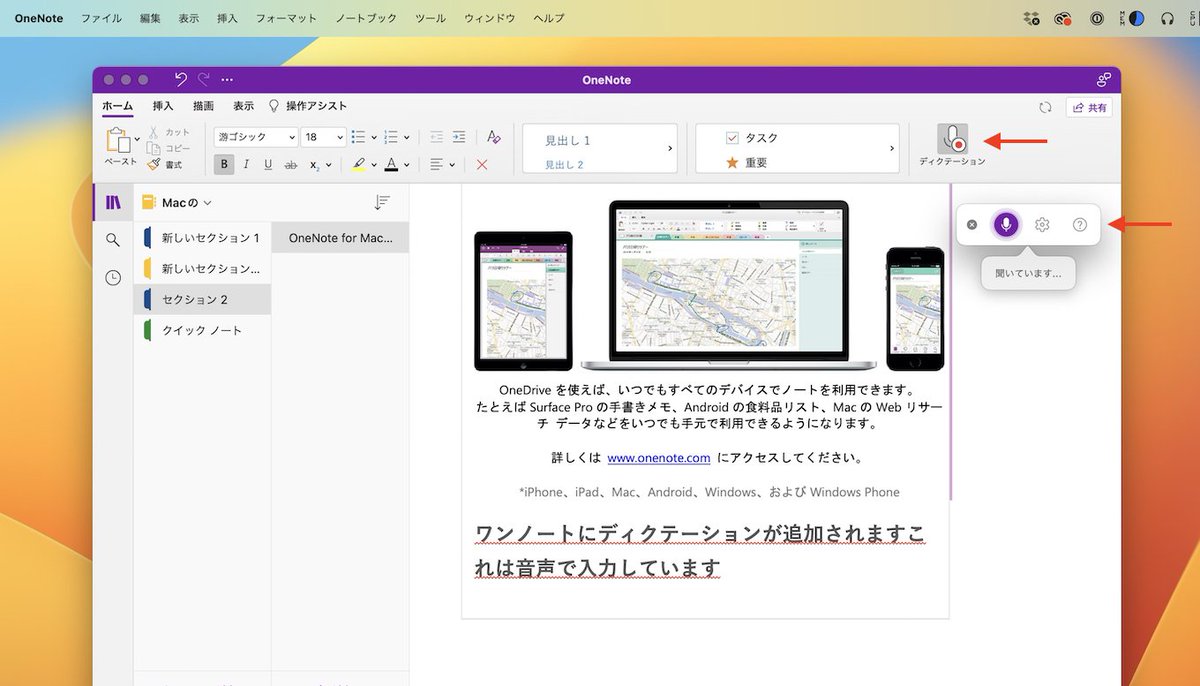Toggle the notebooks navigation pane icon
Screen dimensions: 1200x686
tap(113, 202)
